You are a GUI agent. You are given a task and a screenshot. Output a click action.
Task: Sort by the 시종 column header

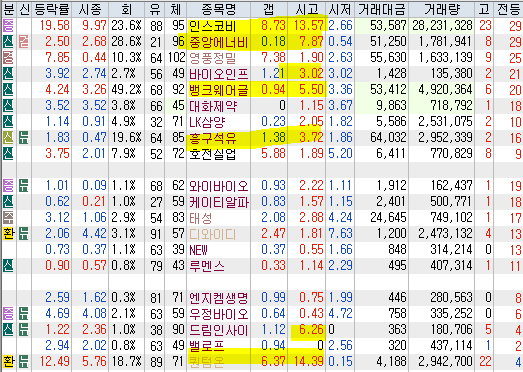pos(90,9)
